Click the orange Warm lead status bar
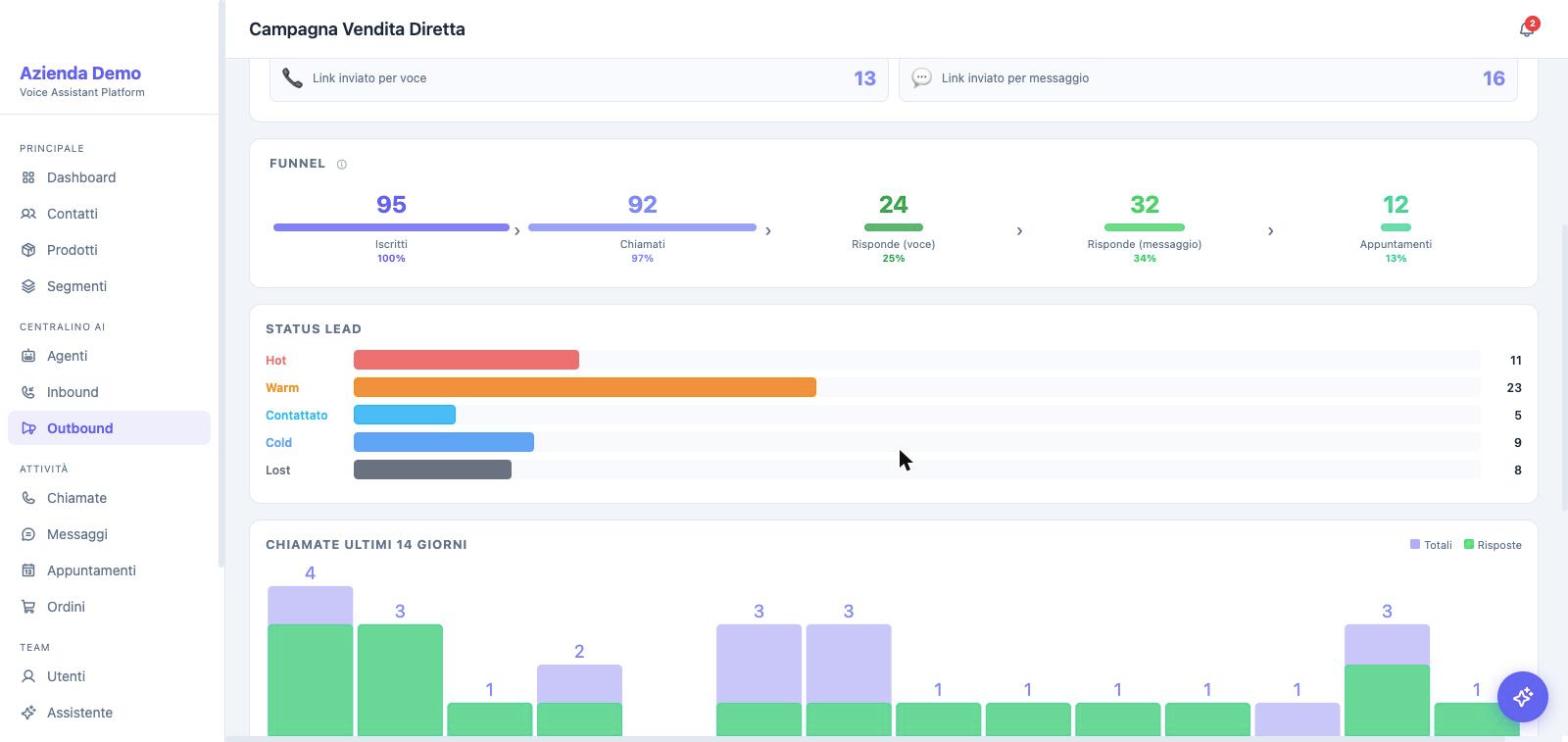 pos(585,388)
